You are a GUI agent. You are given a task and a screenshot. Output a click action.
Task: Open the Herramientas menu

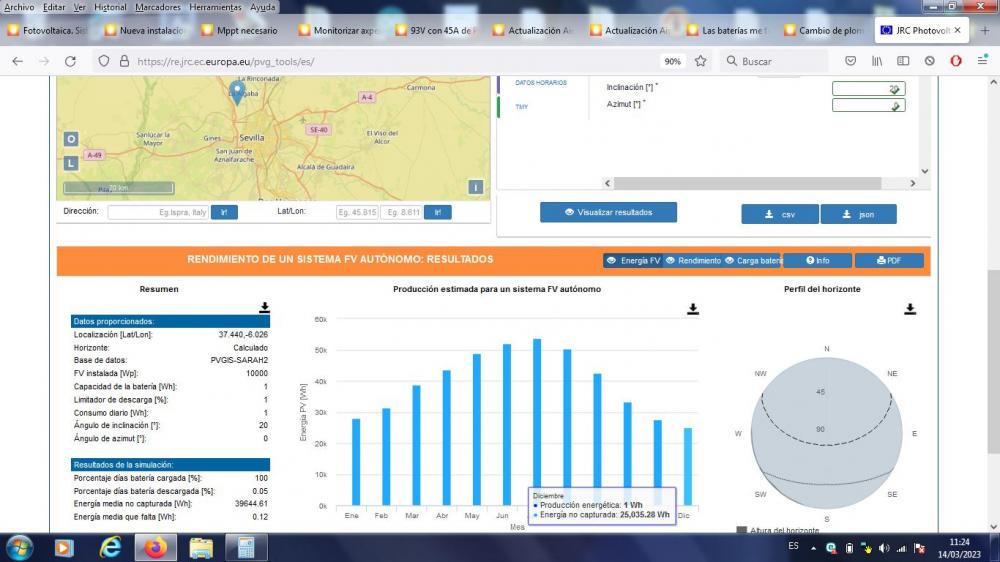(x=215, y=7)
